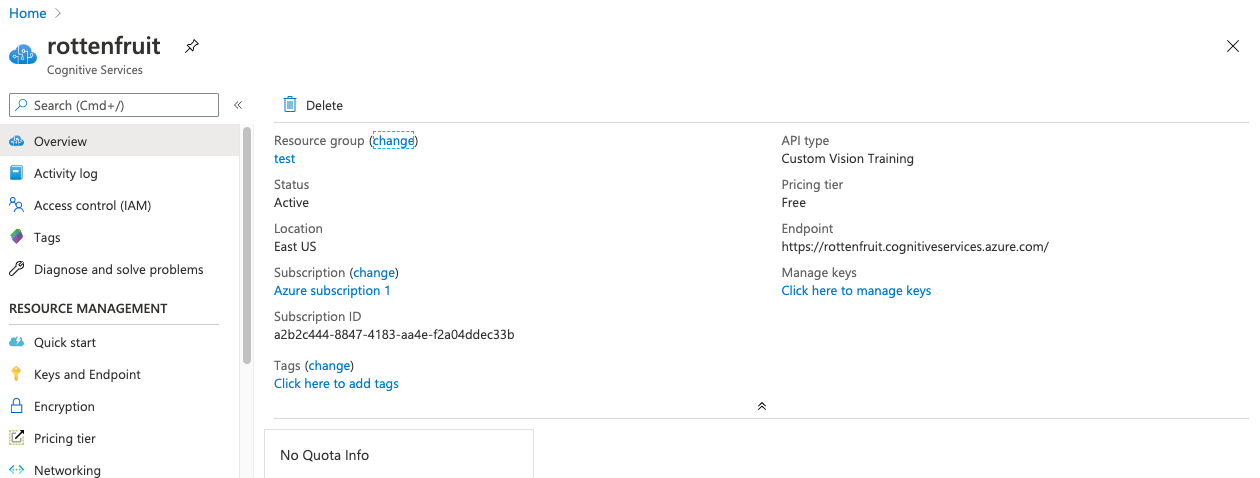Screen dimensions: 1260x478
Task: Click the Pricing tier edit icon
Action: (x=16, y=438)
